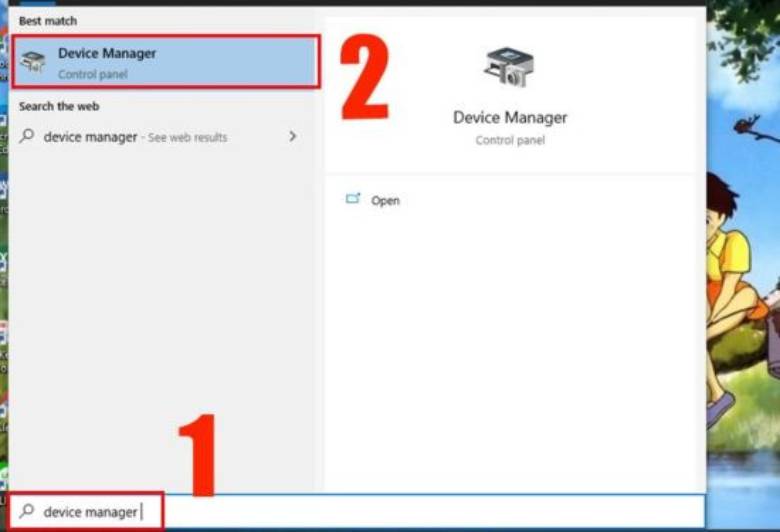This screenshot has height=532, width=780.
Task: Click inside the search box text field
Action: click(x=400, y=511)
